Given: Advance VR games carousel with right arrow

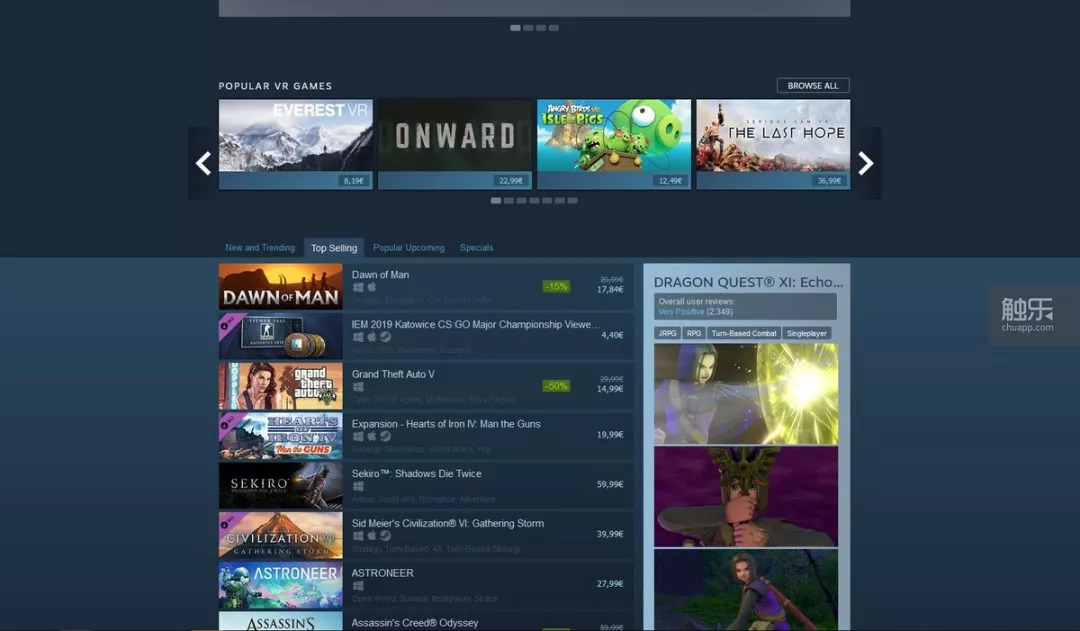Looking at the screenshot, I should (866, 163).
